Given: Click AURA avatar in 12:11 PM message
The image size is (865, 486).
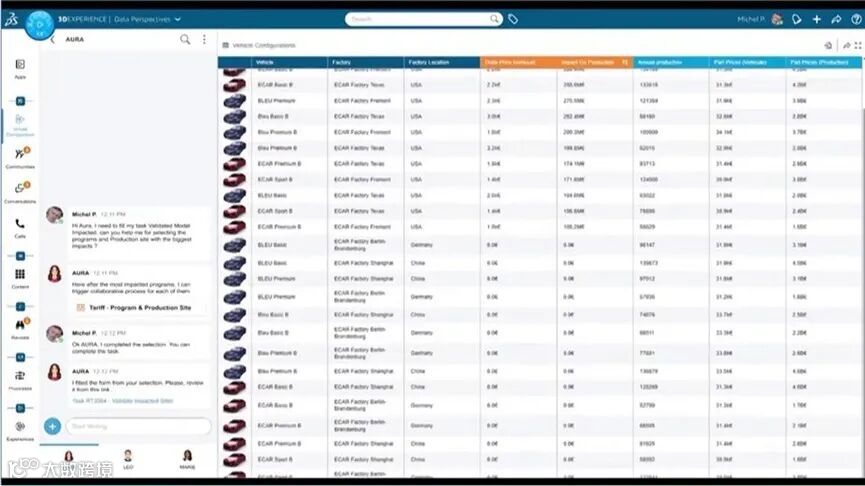Looking at the screenshot, I should [55, 274].
